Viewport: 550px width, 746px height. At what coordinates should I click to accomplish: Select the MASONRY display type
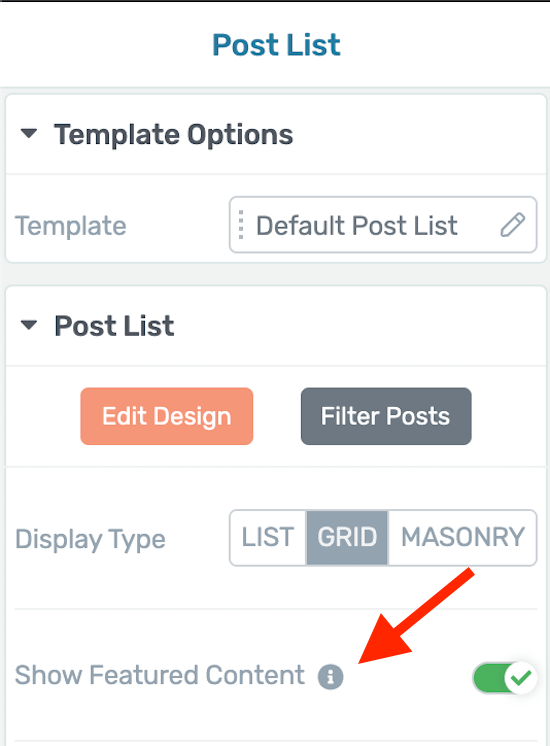click(x=462, y=538)
